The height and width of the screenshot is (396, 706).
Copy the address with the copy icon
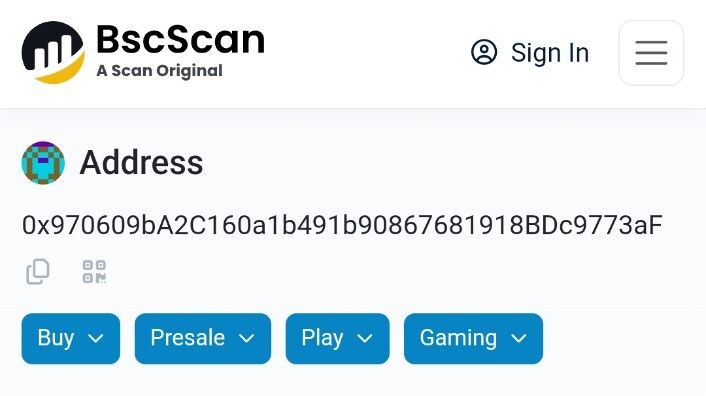coord(38,271)
